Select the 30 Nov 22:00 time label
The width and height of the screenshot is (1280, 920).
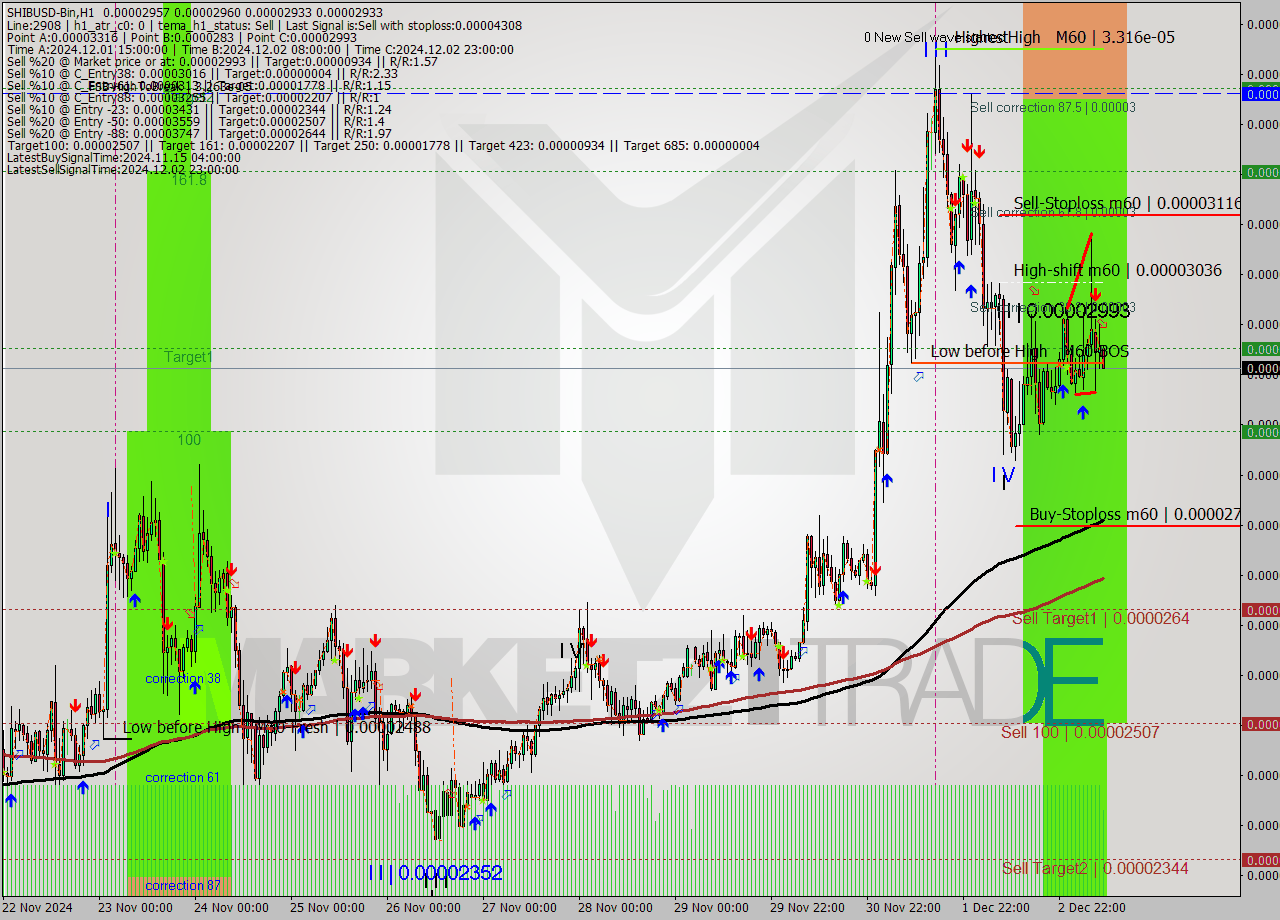(x=903, y=907)
